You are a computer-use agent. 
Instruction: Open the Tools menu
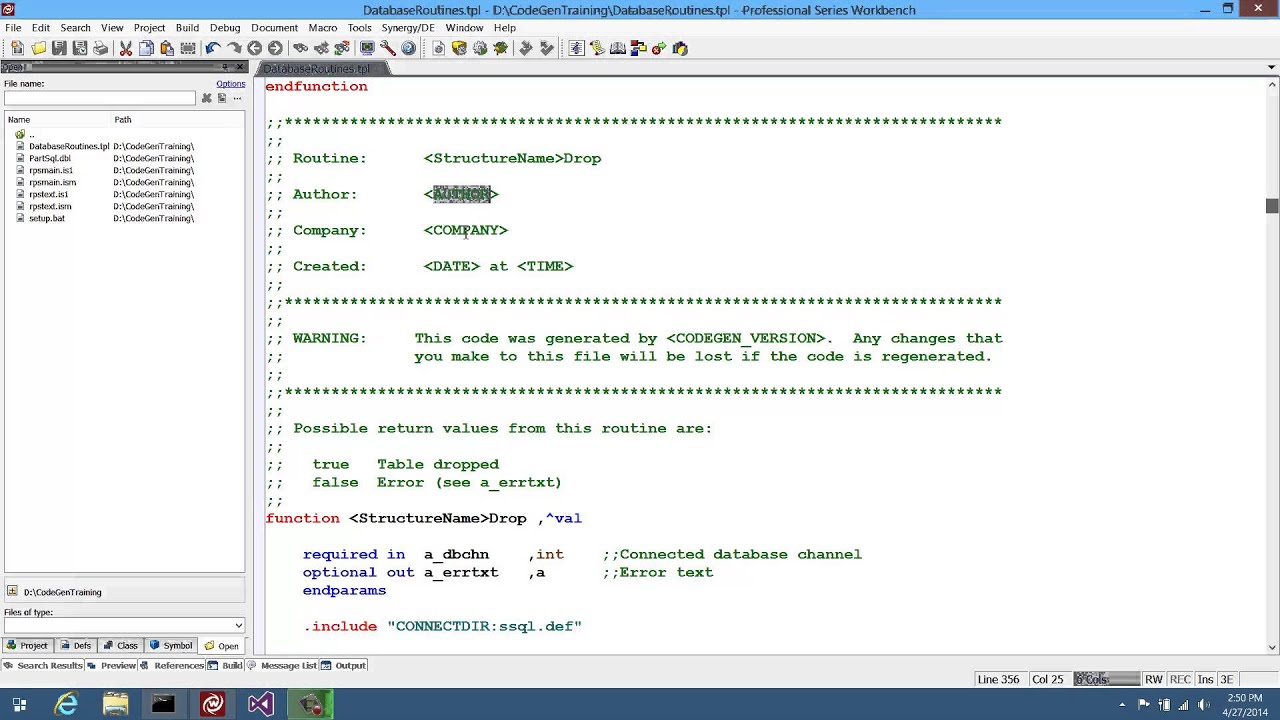click(359, 28)
